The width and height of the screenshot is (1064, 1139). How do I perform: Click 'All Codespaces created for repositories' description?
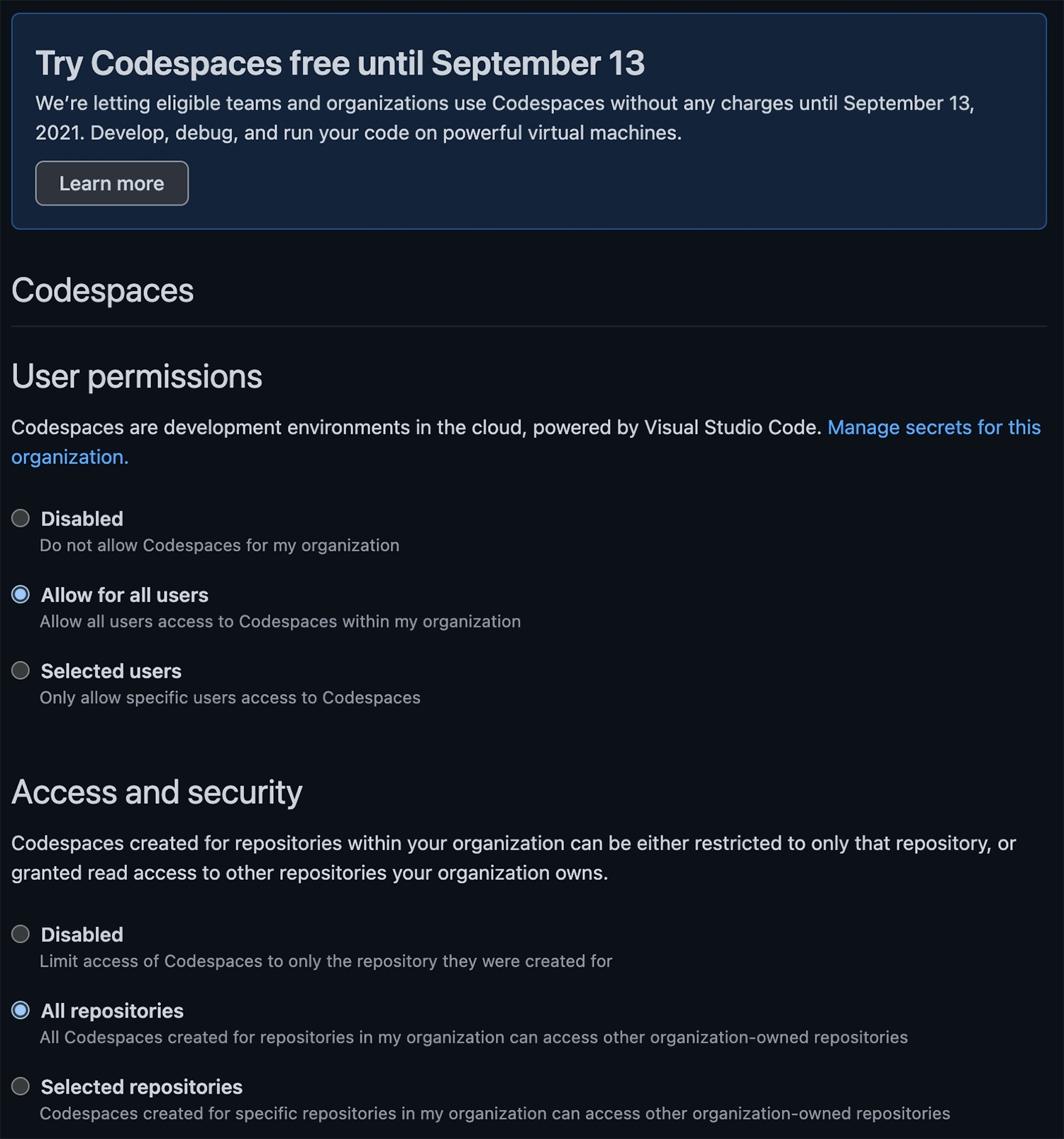(474, 1037)
